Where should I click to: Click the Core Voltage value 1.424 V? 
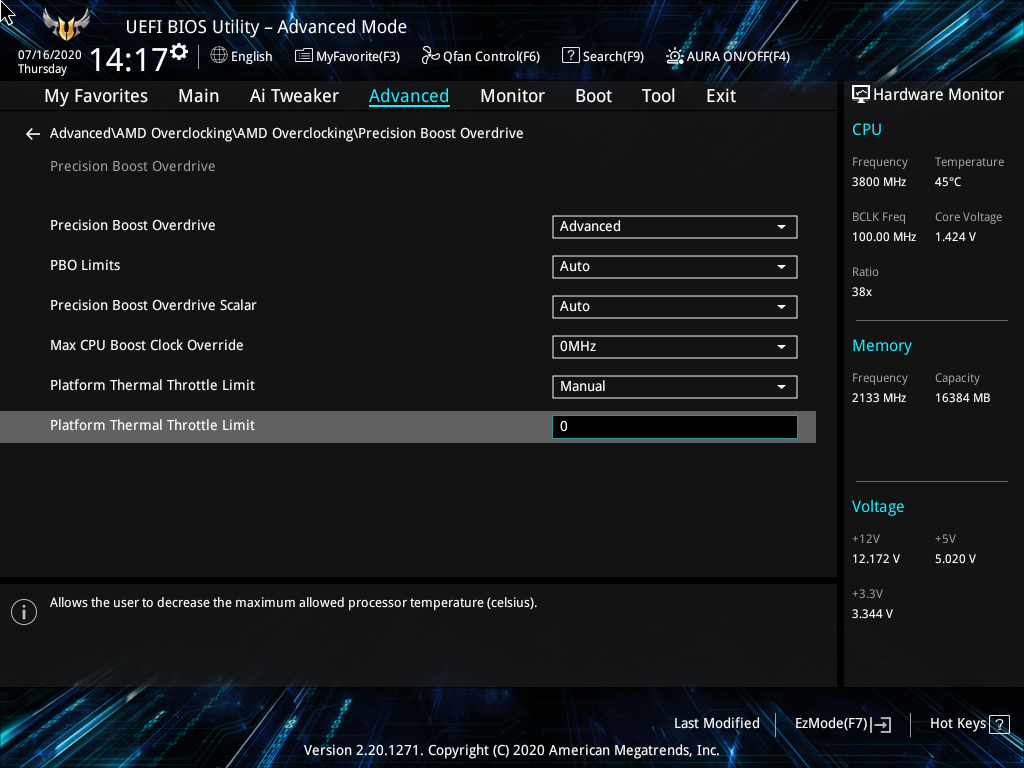tap(955, 237)
